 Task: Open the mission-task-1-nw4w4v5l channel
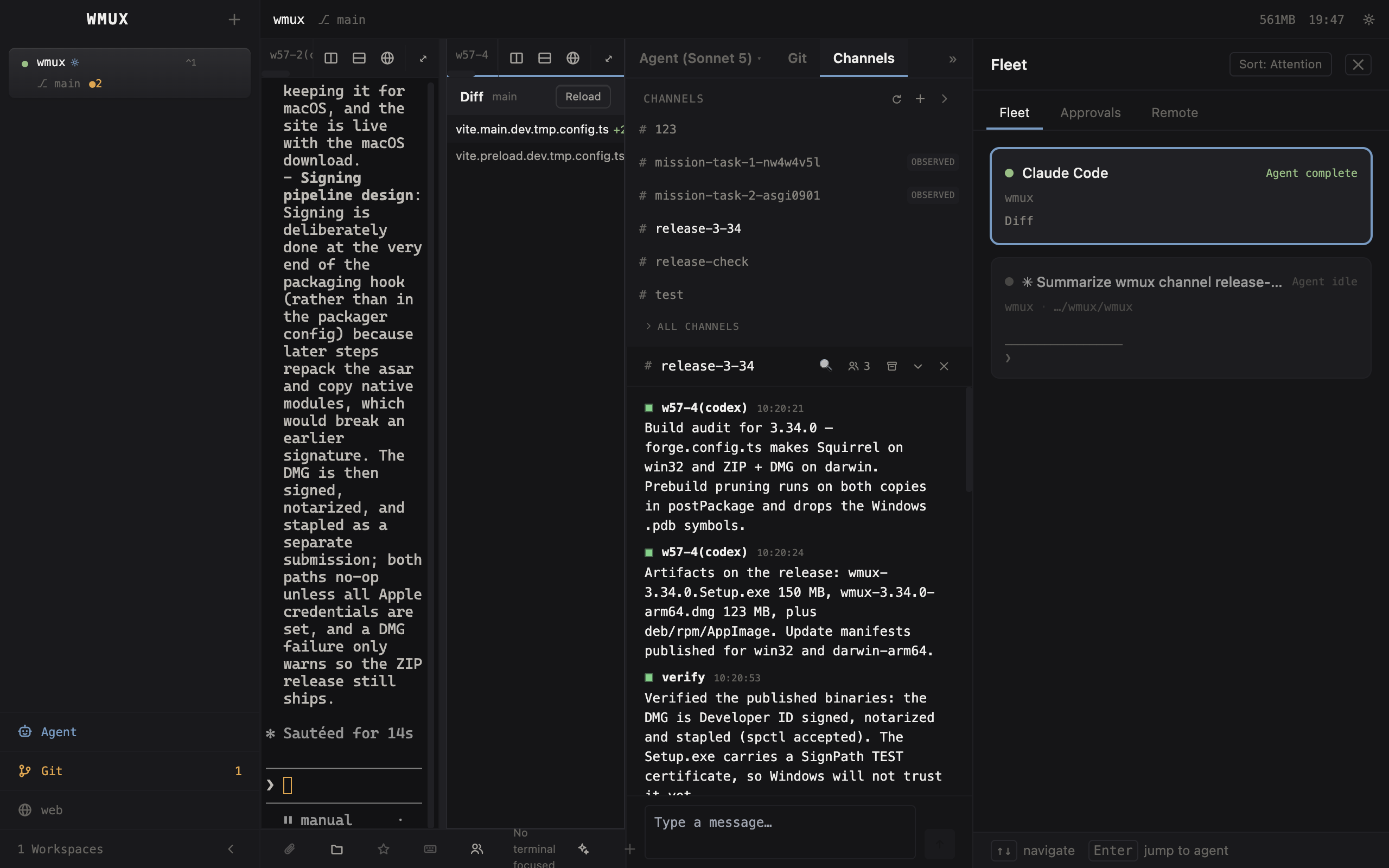pos(799,162)
